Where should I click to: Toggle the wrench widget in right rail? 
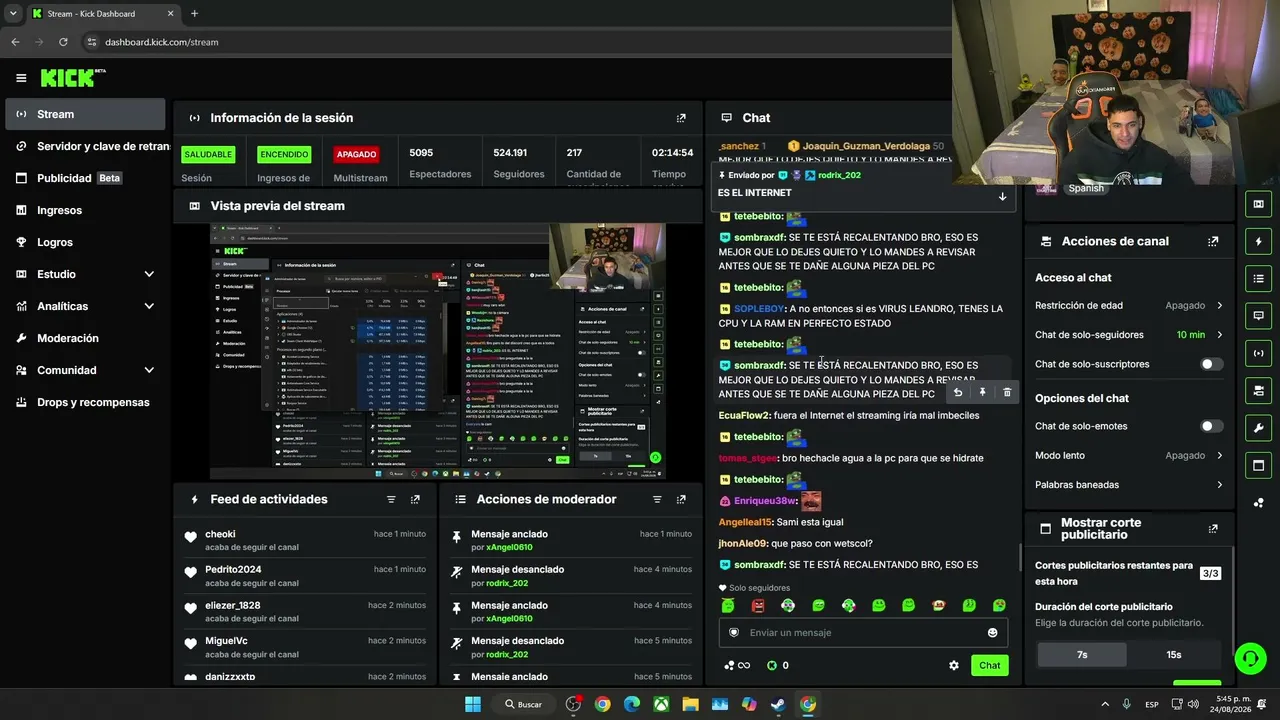point(1259,428)
